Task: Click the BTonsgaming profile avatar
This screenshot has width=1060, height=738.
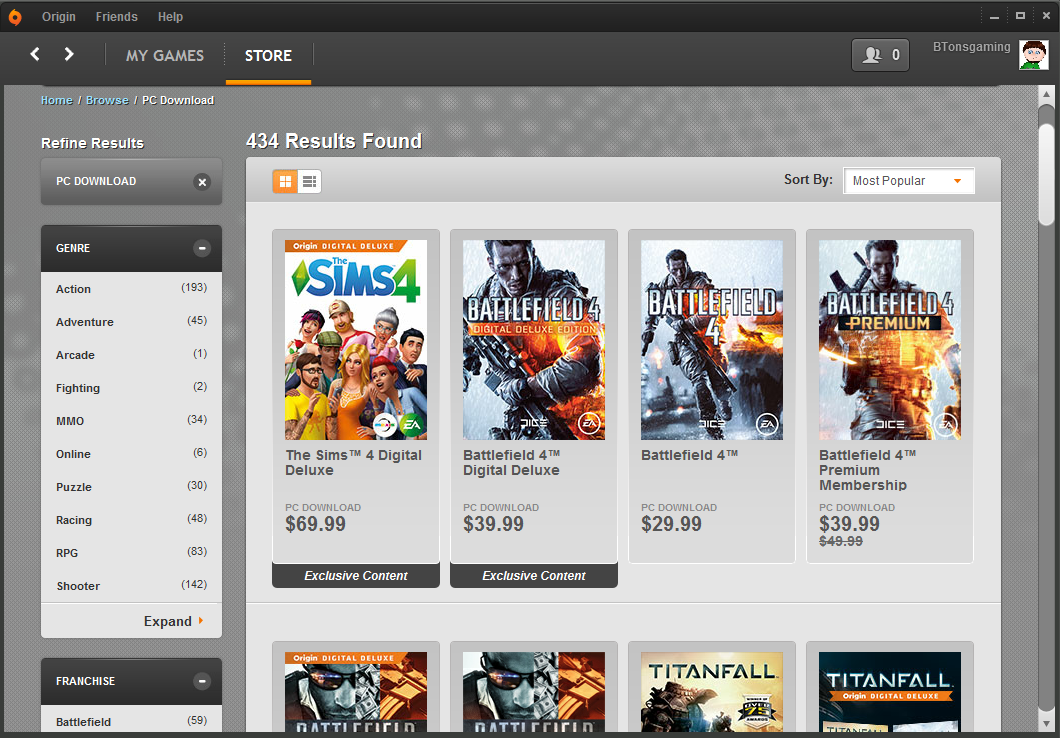Action: coord(1033,55)
